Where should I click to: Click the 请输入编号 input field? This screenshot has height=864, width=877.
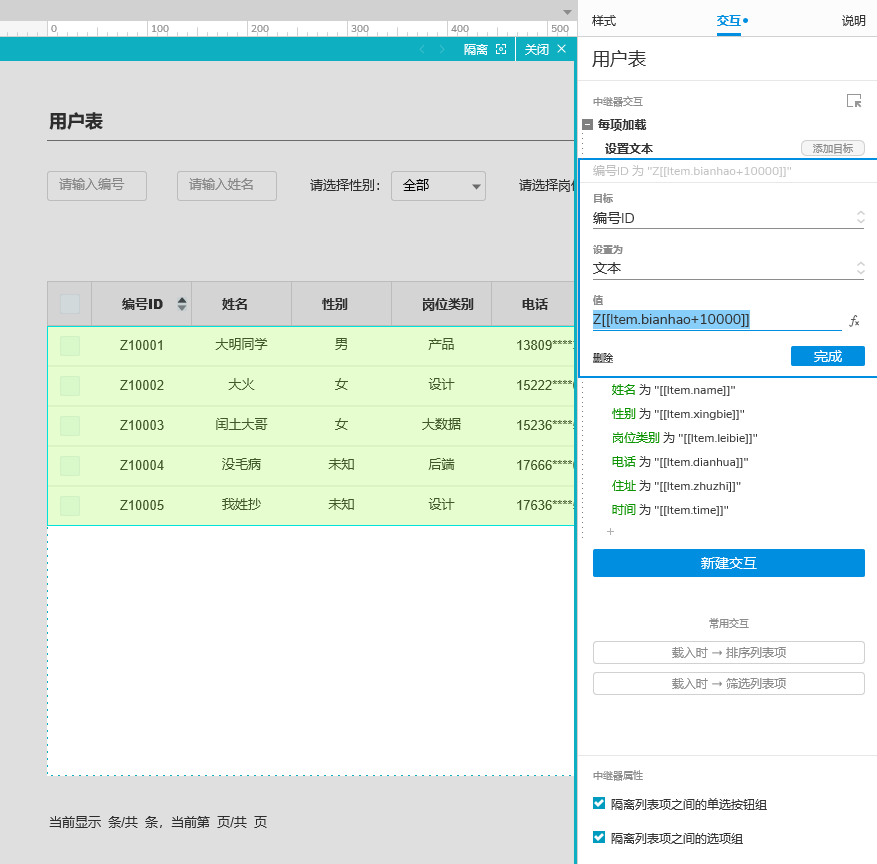pyautogui.click(x=97, y=186)
